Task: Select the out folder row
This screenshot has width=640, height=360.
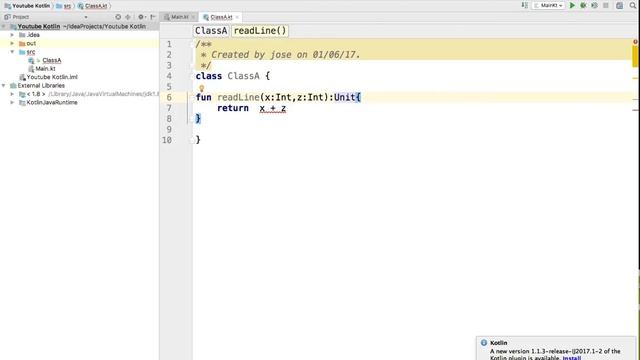Action: (x=80, y=43)
